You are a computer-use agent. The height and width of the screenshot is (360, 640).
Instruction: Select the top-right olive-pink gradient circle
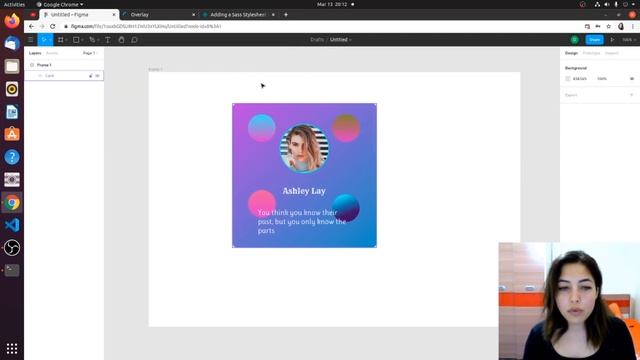coord(346,128)
